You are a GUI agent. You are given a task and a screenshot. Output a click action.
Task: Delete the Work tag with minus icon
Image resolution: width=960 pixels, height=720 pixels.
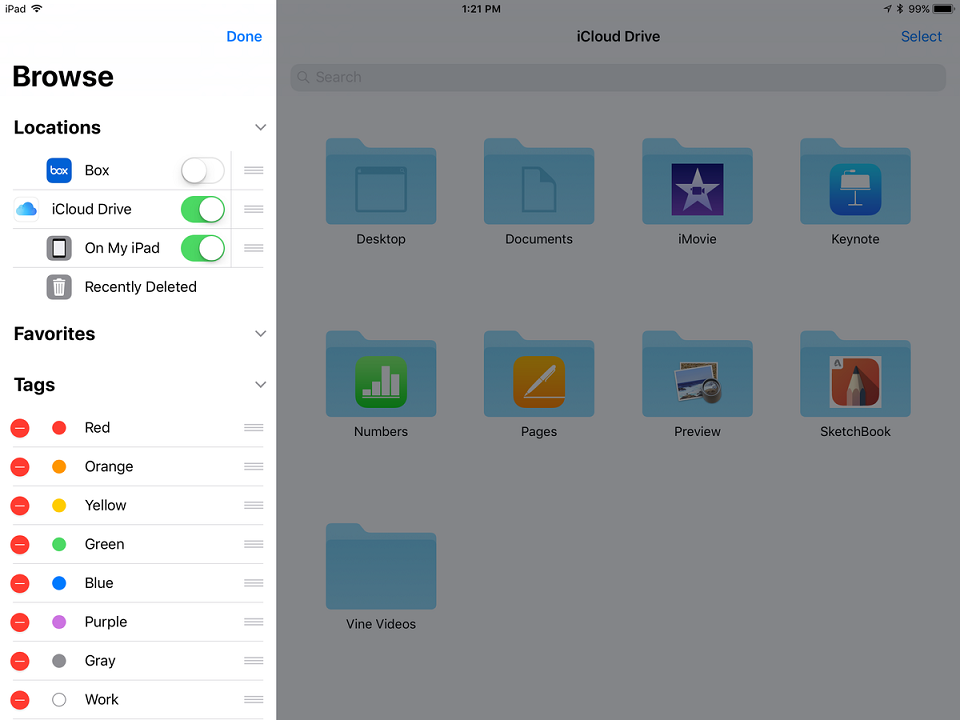pos(20,700)
